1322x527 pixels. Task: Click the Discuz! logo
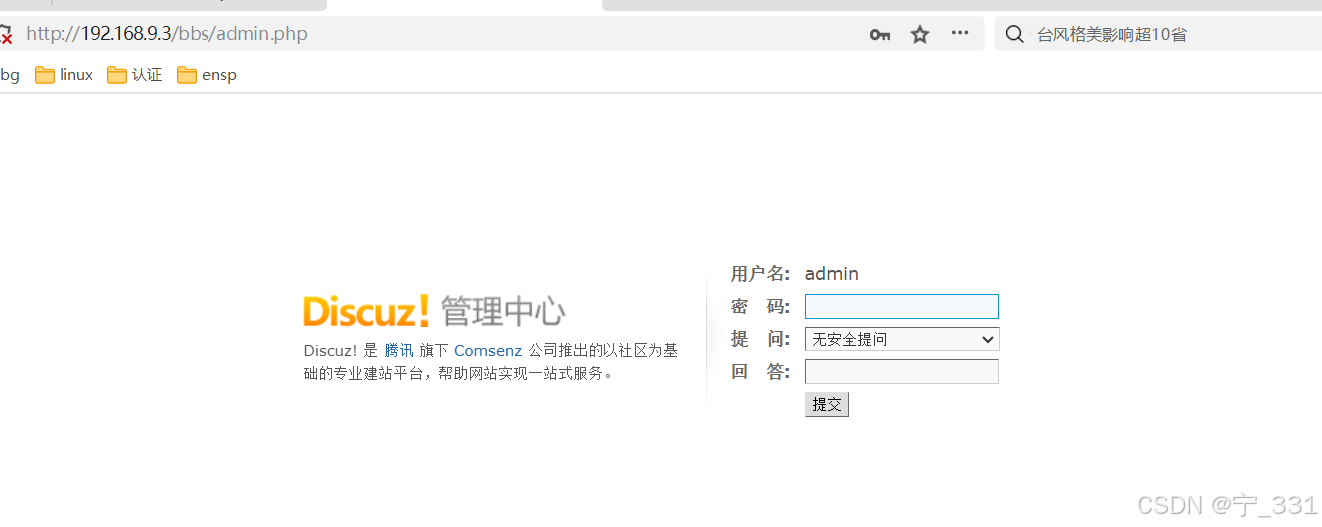point(366,311)
